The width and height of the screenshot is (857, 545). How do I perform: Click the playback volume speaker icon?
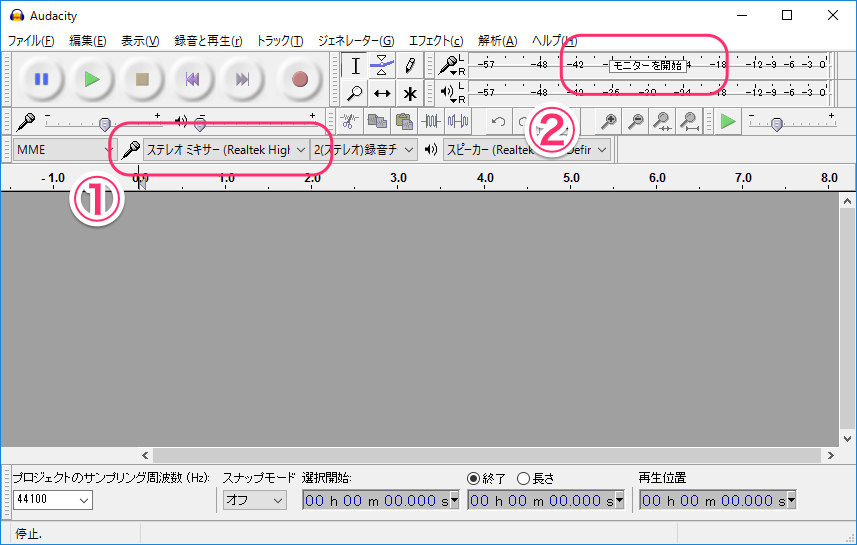click(x=180, y=121)
